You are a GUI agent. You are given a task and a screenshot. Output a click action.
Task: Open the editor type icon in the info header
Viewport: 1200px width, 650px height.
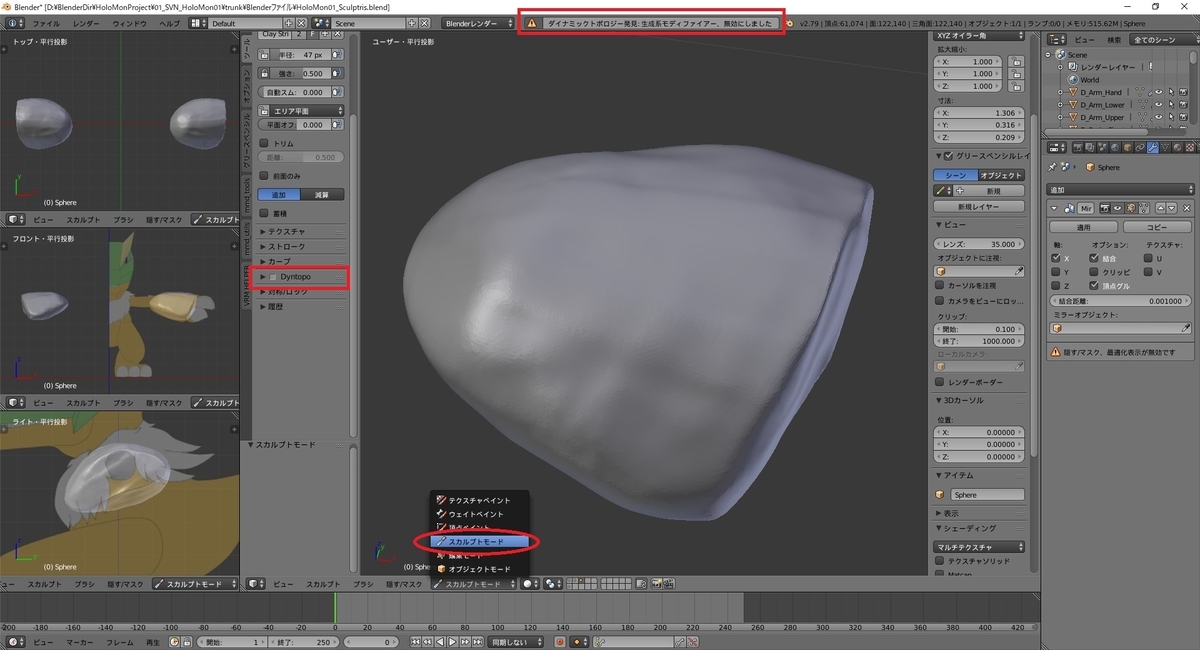coord(13,22)
